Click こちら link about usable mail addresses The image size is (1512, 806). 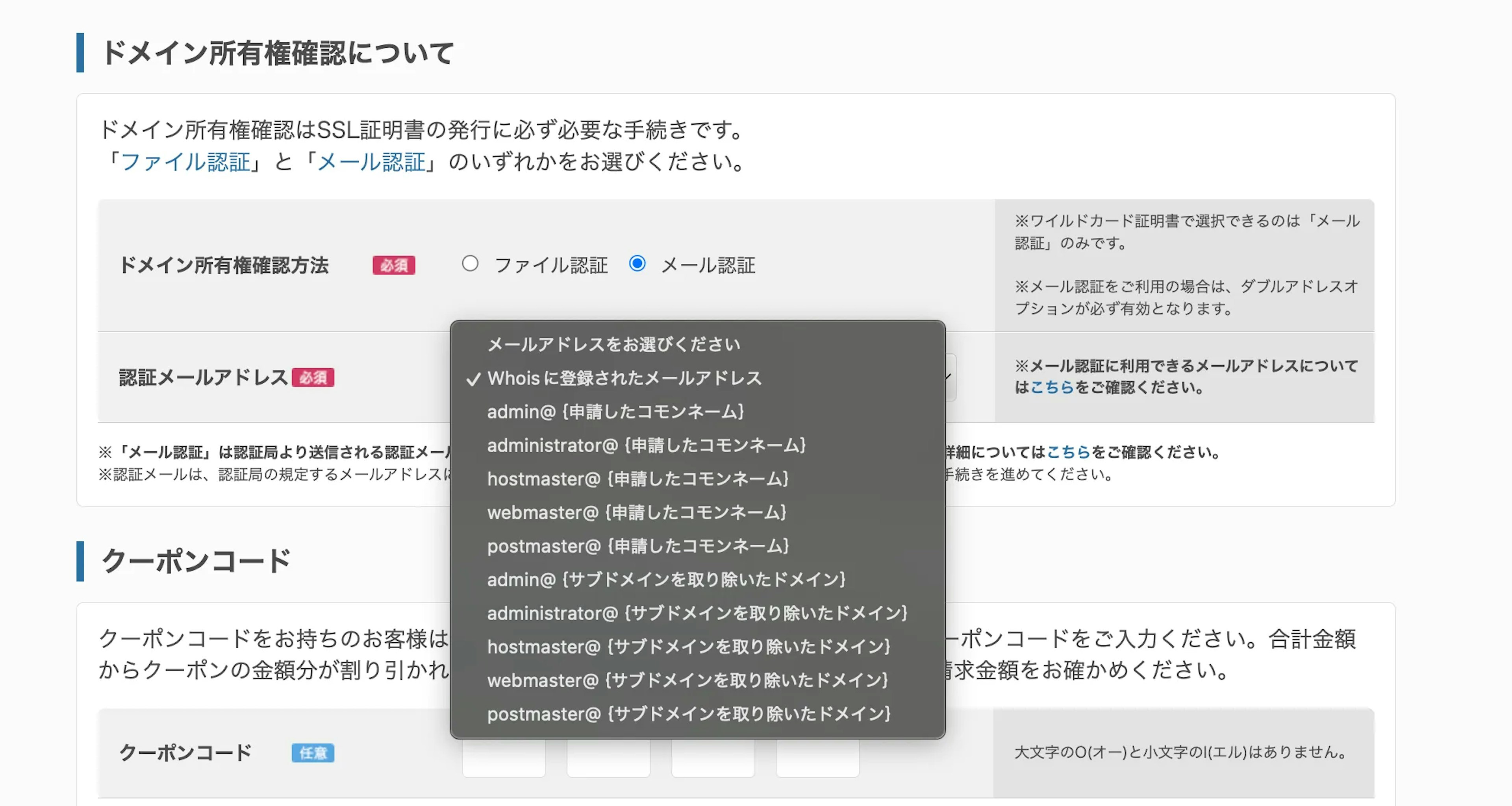pos(1052,388)
